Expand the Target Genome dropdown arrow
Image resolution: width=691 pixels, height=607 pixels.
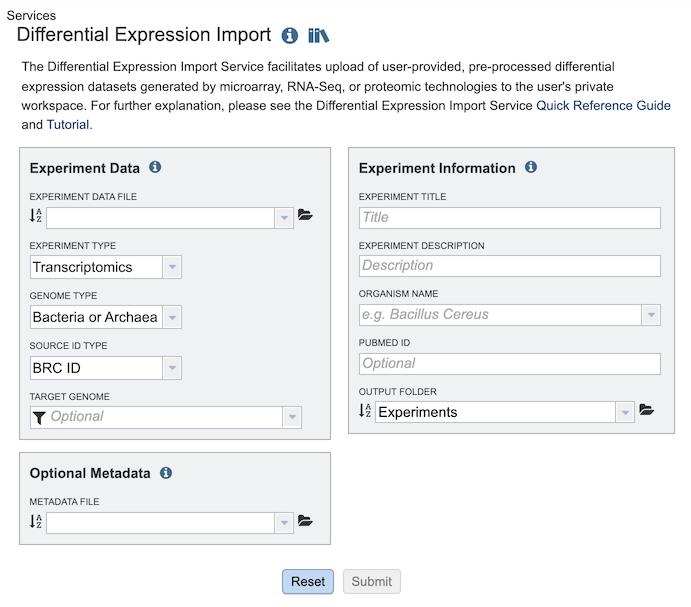(x=292, y=417)
